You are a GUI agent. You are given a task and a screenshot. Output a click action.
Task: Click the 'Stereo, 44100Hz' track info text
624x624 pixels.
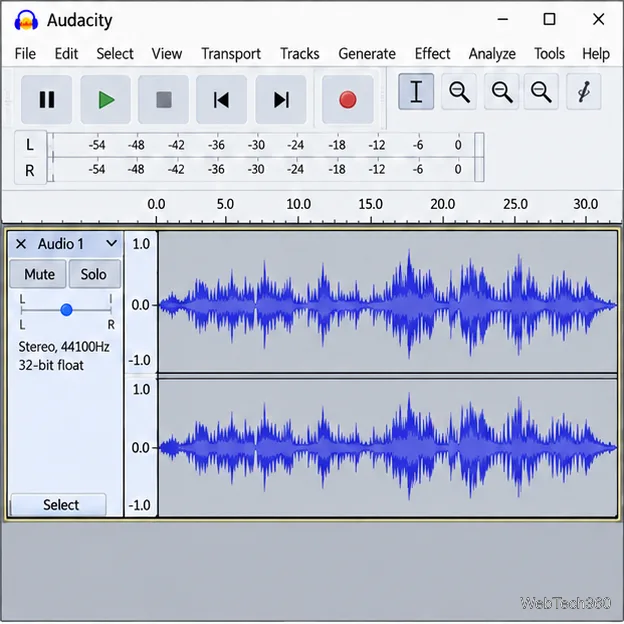tap(64, 347)
